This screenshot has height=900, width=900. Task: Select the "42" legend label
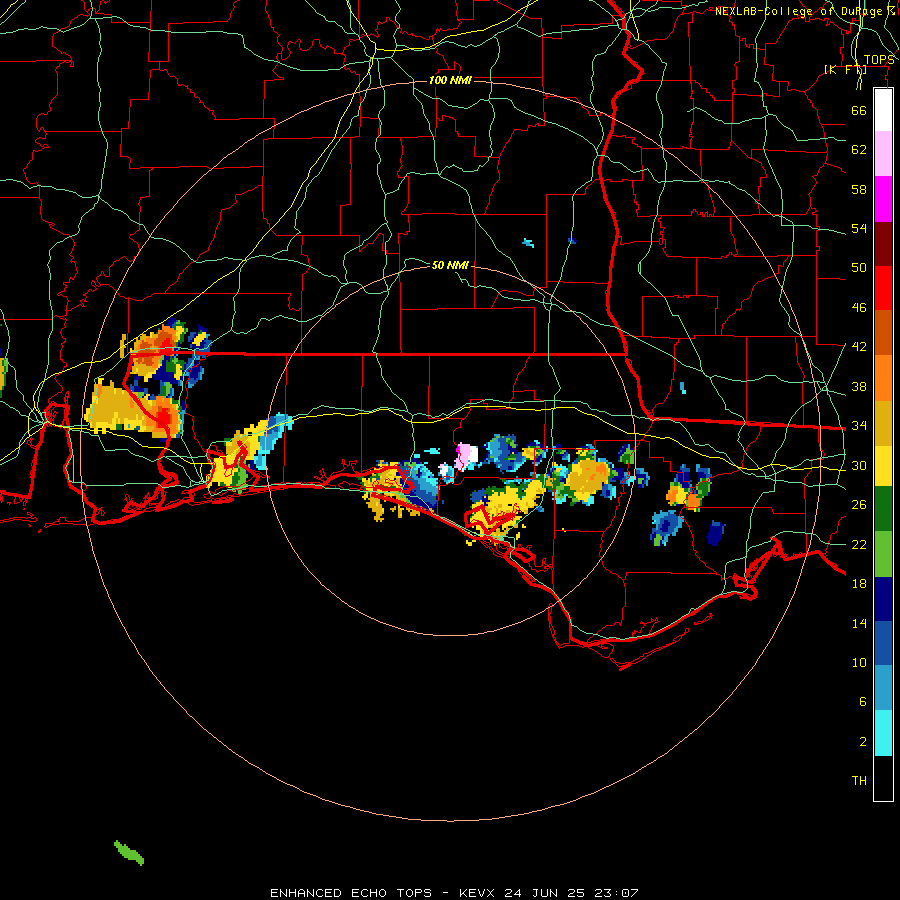point(859,346)
